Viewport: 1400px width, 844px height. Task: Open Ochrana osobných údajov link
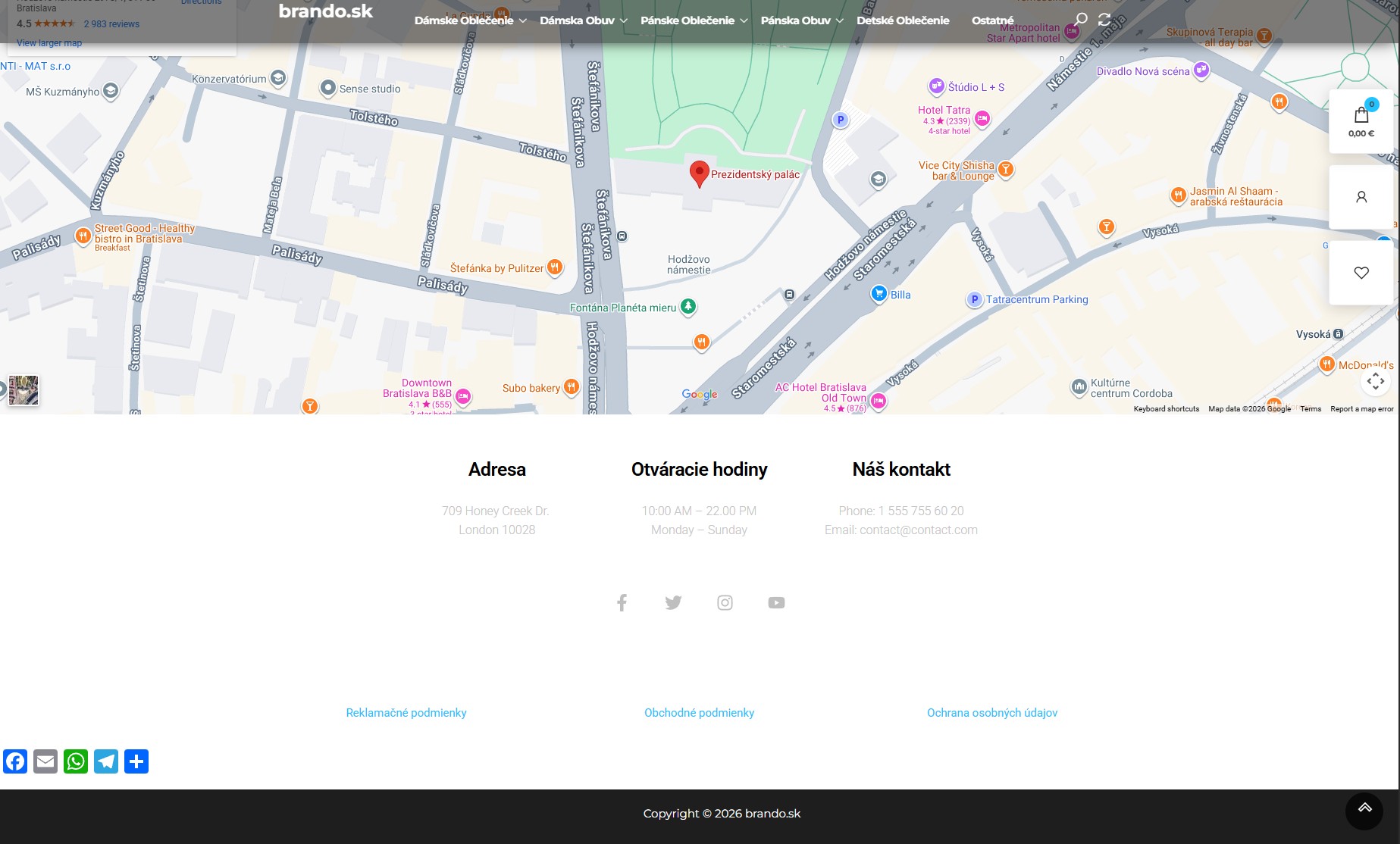click(991, 713)
